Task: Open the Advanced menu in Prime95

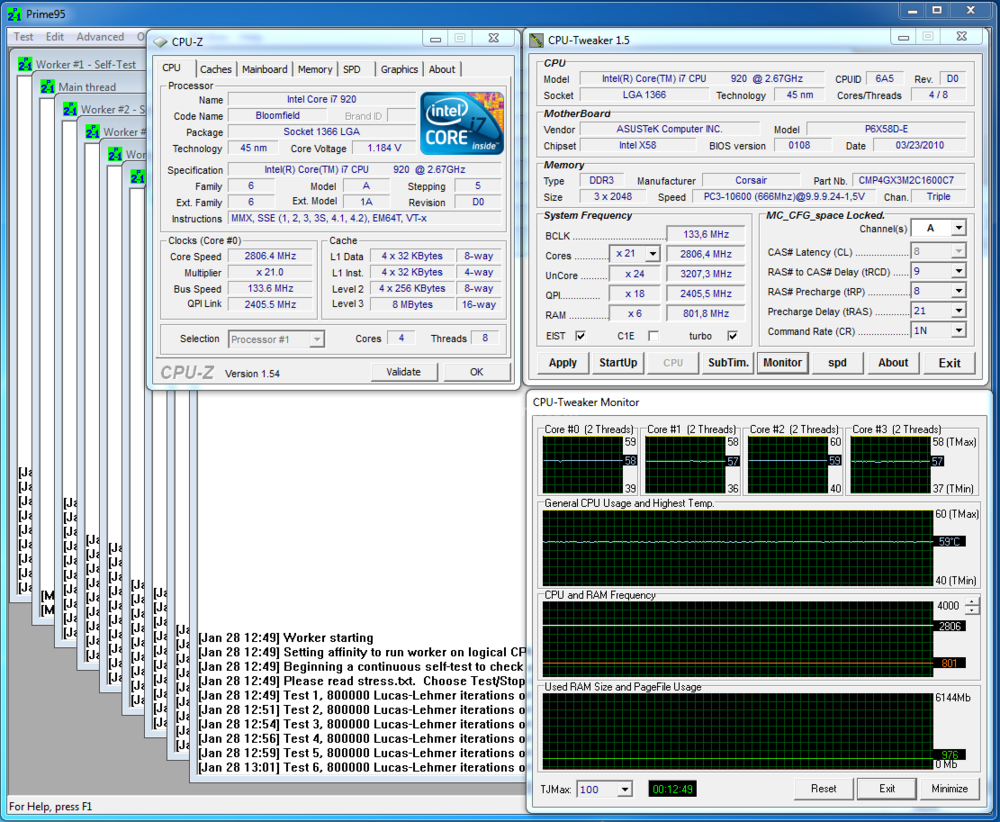Action: 100,37
